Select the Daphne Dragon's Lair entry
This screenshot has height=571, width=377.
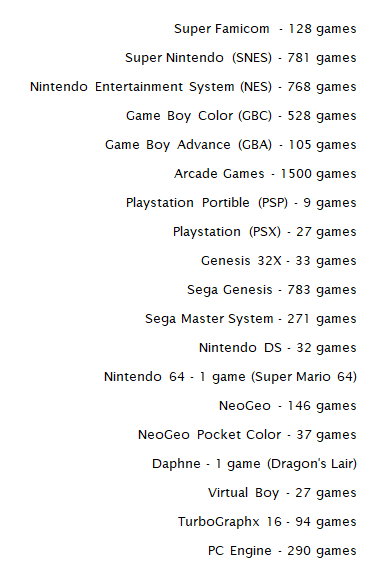pos(254,464)
